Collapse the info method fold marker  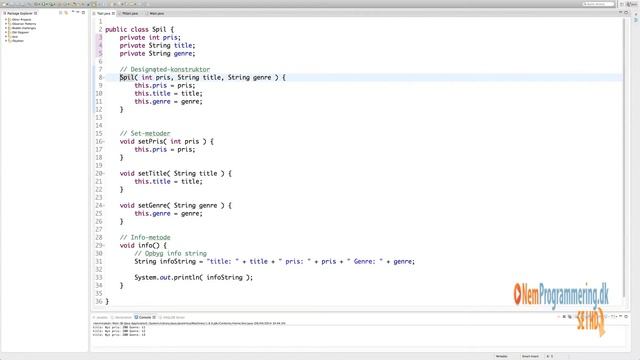pos(104,246)
